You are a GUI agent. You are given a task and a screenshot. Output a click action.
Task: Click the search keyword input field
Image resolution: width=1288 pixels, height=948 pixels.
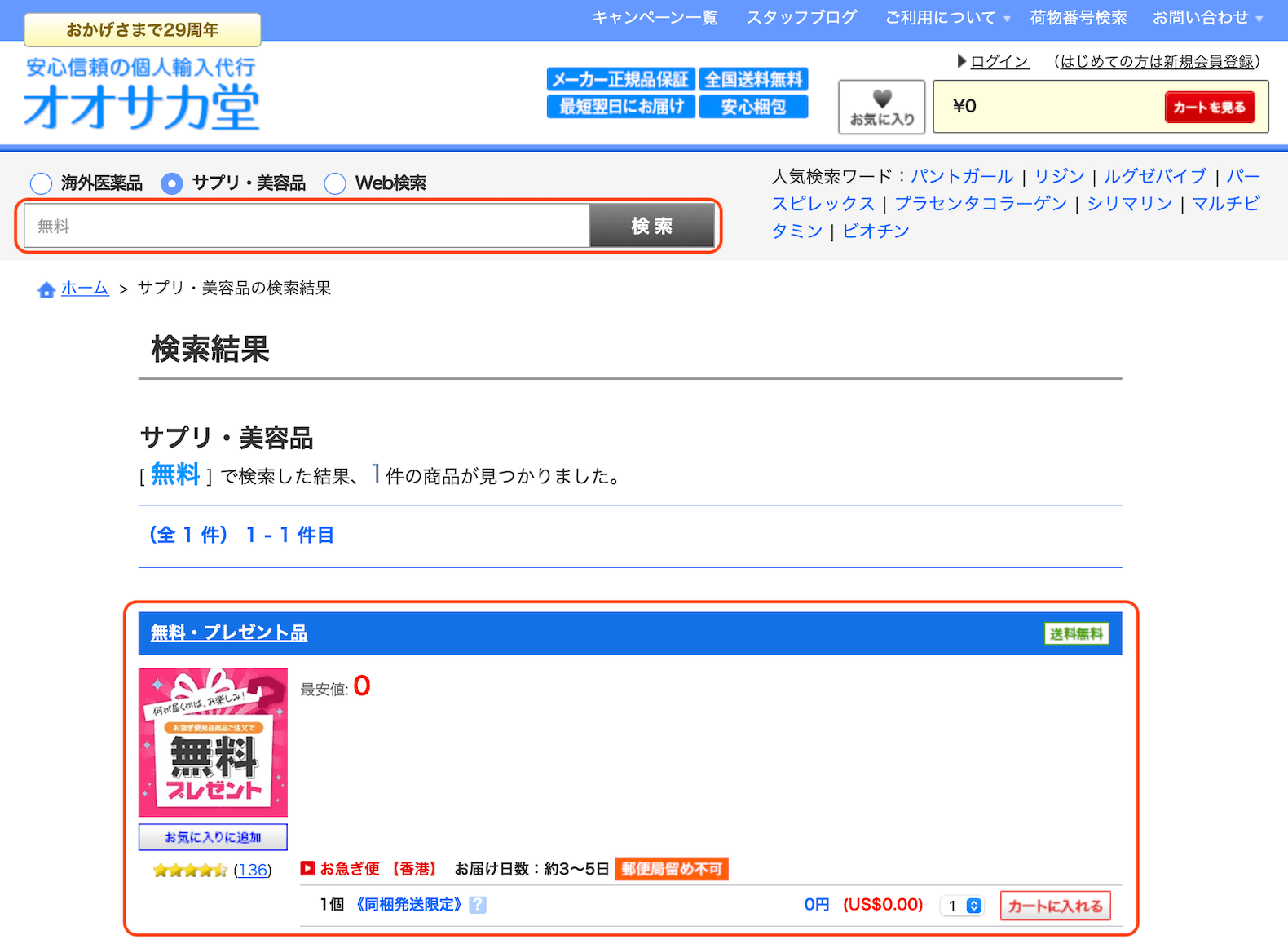[x=307, y=226]
